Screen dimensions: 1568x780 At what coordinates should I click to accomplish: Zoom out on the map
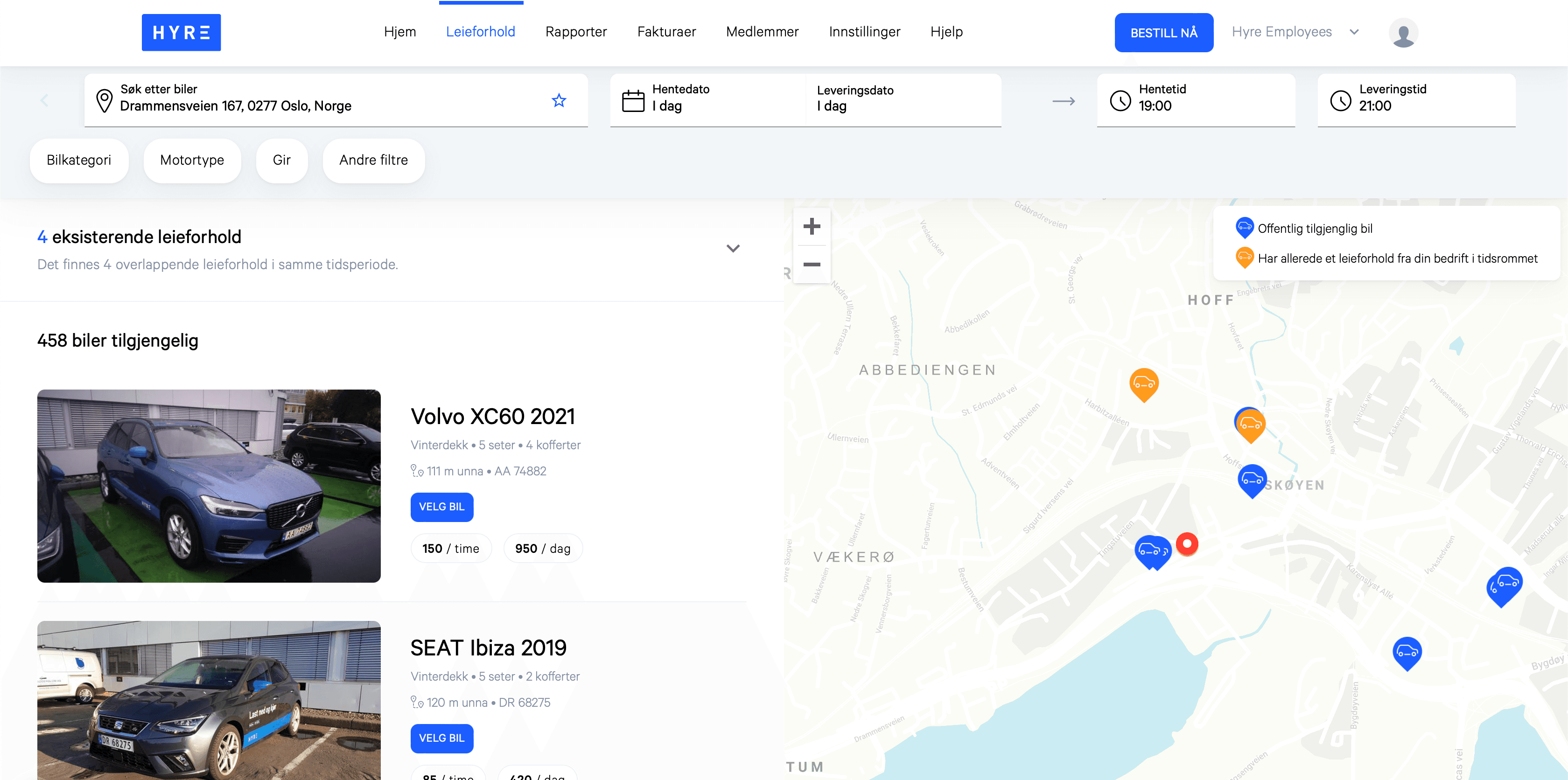812,264
